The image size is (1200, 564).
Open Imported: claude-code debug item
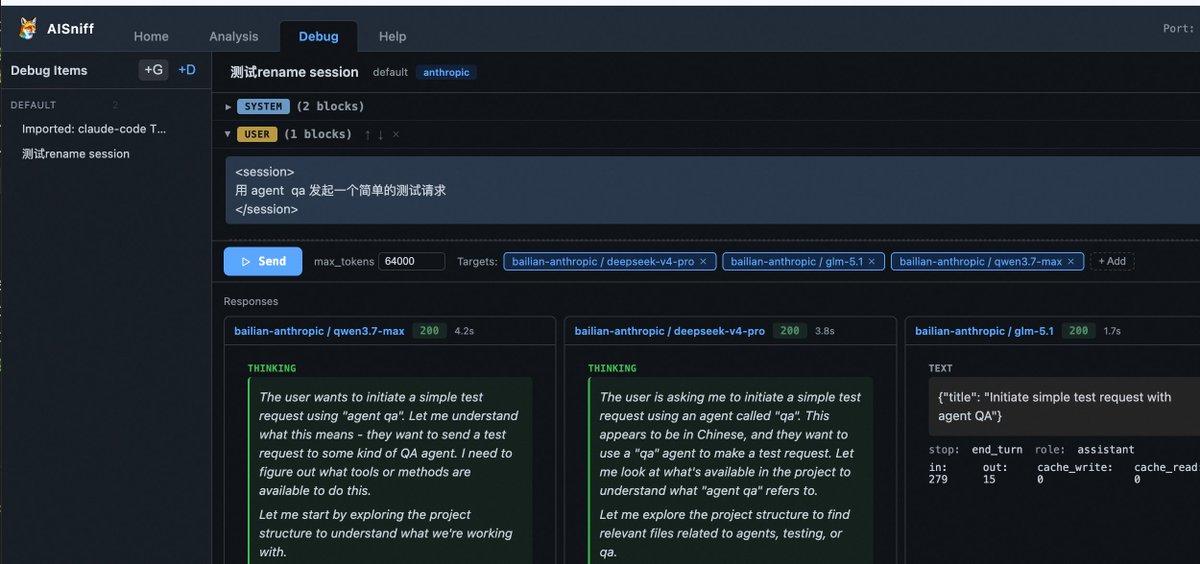point(94,129)
